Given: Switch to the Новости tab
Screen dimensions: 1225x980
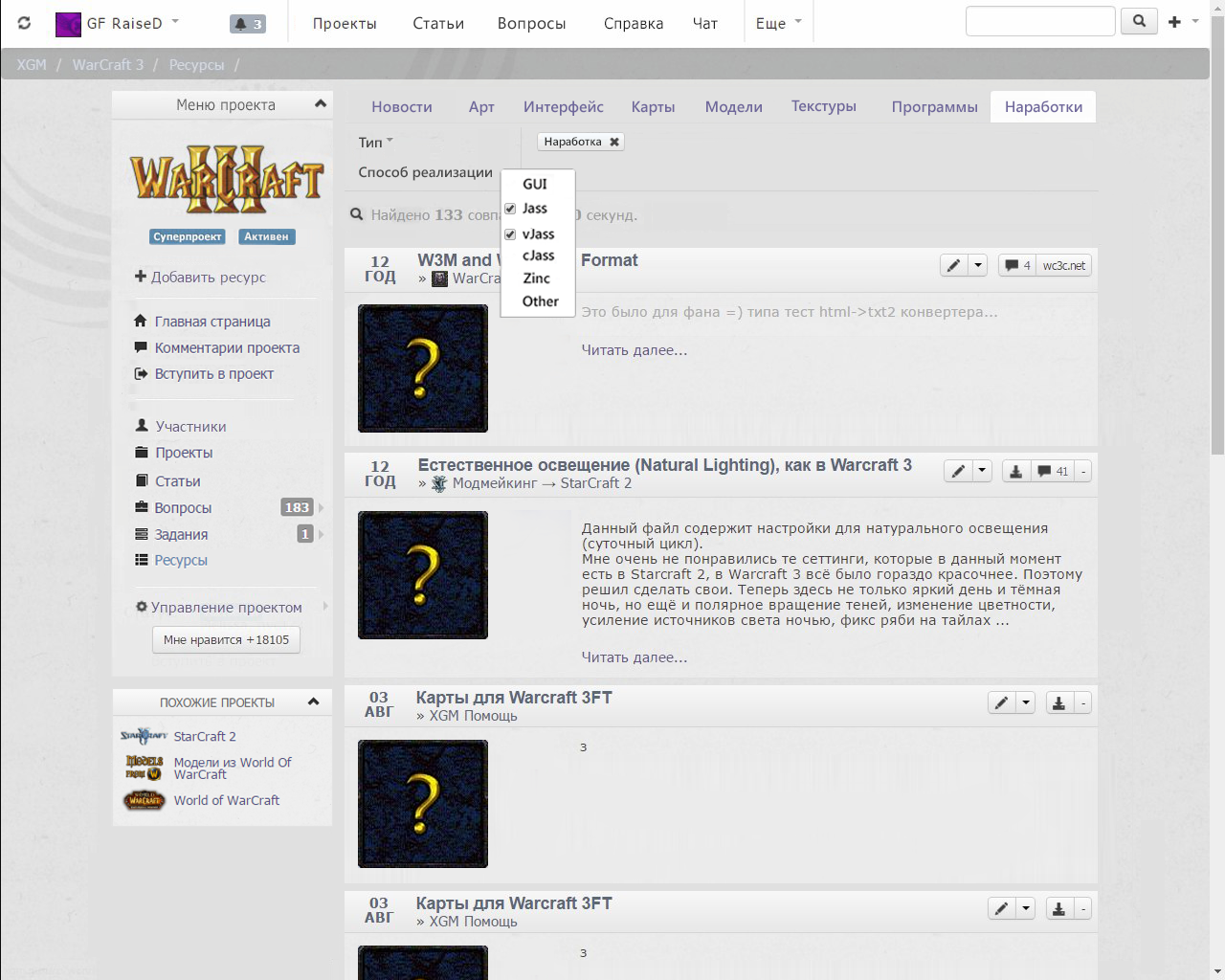Looking at the screenshot, I should [x=402, y=107].
